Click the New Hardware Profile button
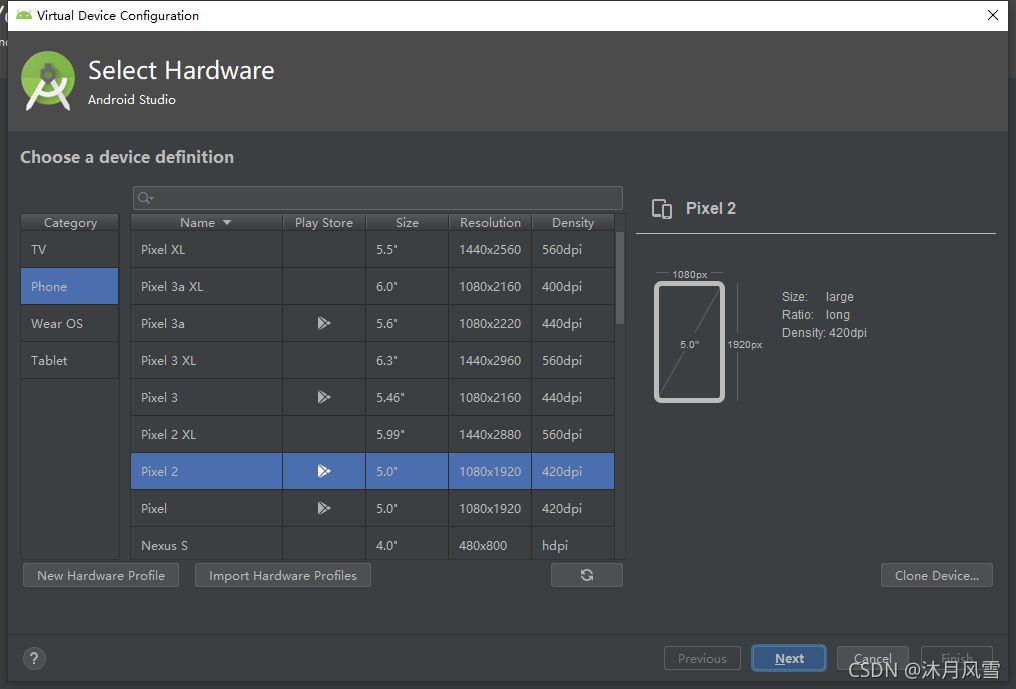This screenshot has height=689, width=1016. pyautogui.click(x=101, y=575)
